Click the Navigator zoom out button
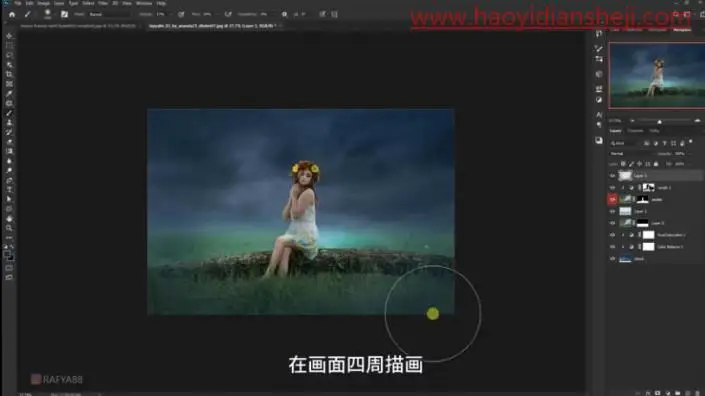This screenshot has width=705, height=396. 632,121
